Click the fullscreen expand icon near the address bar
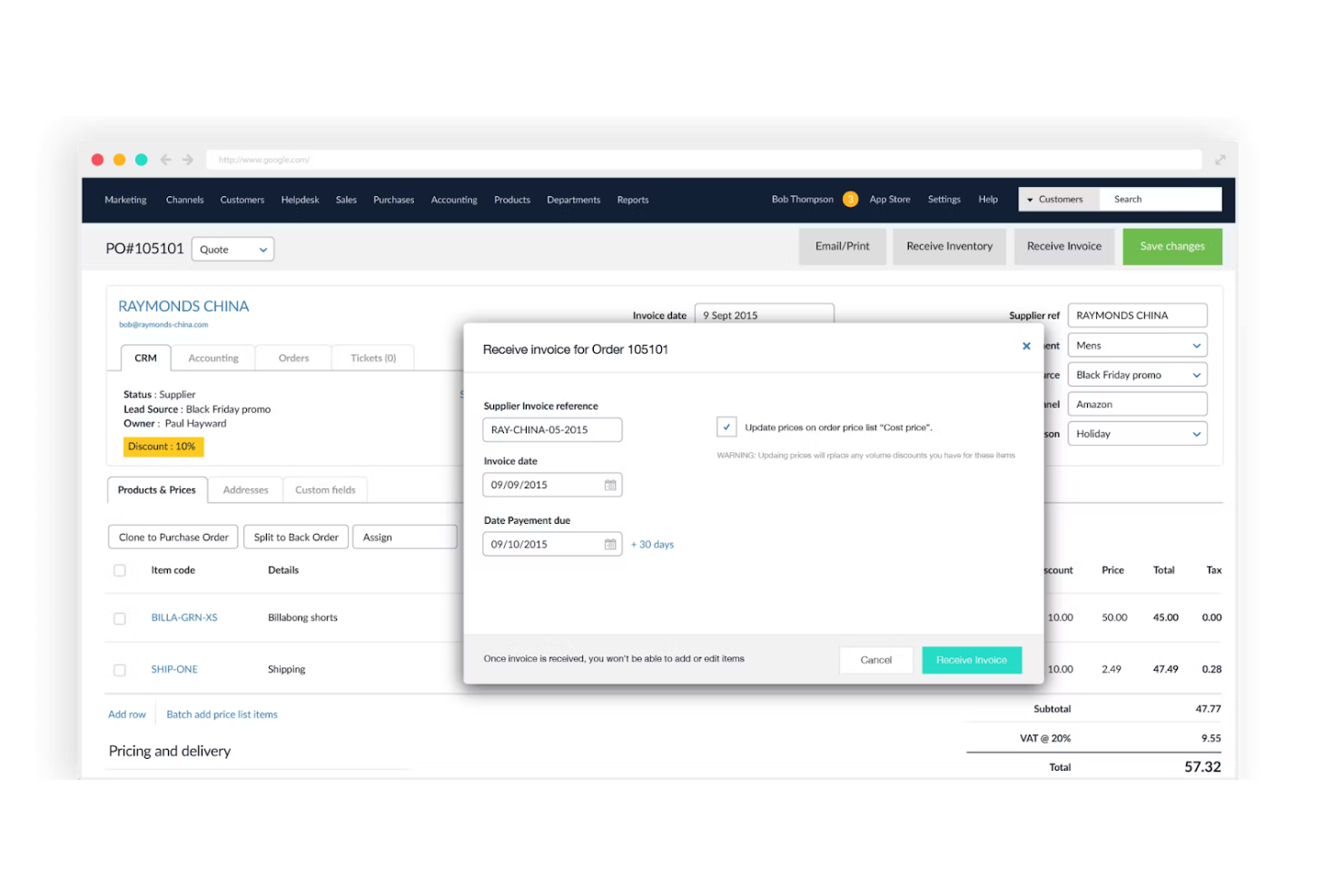This screenshot has width=1344, height=896. 1220,159
